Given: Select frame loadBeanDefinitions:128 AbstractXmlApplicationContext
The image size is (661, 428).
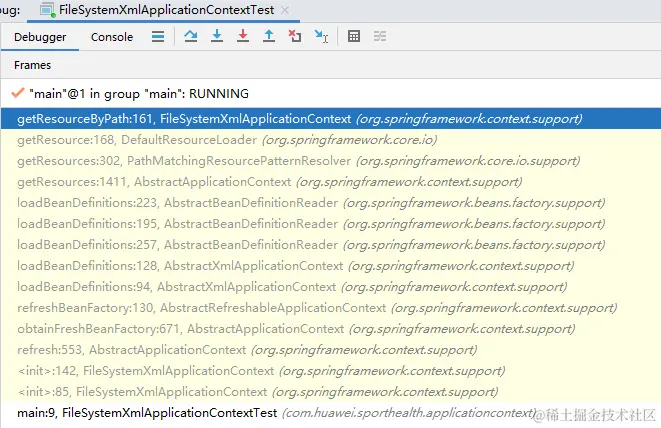Looking at the screenshot, I should tap(331, 266).
